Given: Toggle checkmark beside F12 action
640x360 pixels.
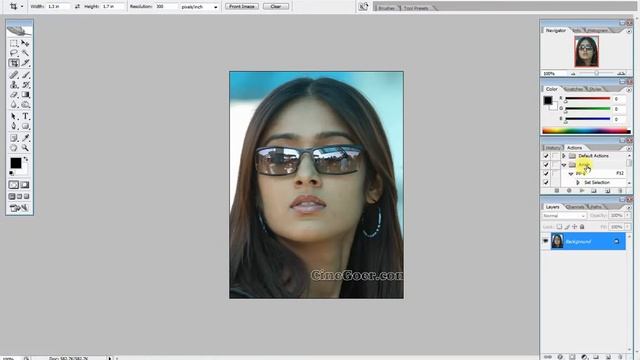Looking at the screenshot, I should (546, 173).
